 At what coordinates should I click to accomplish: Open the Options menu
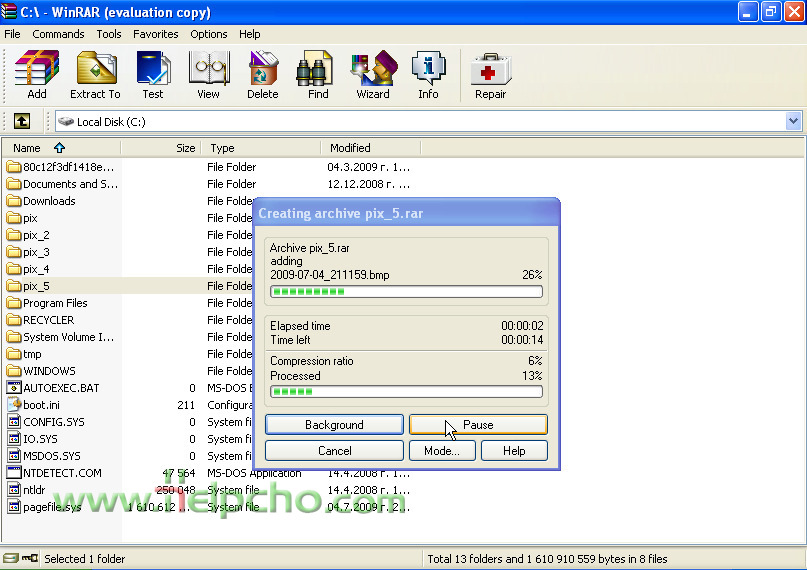(208, 34)
